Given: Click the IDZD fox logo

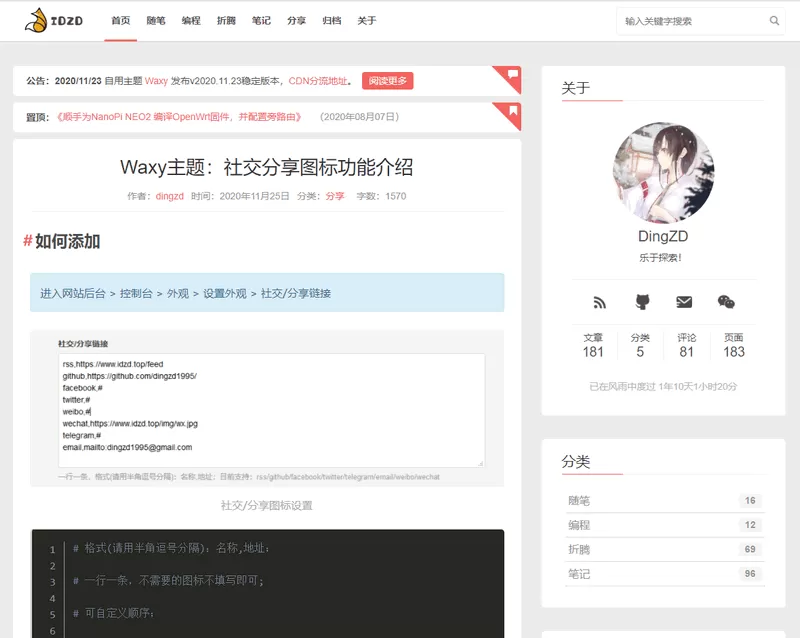Looking at the screenshot, I should (53, 20).
